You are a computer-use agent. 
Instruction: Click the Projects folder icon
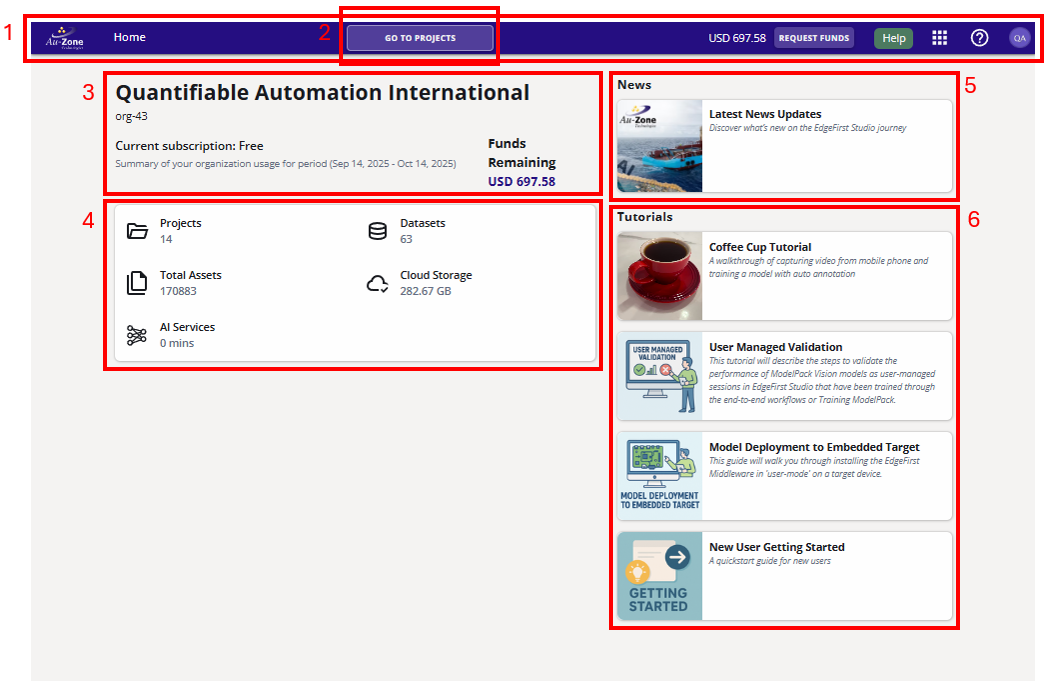tap(137, 232)
